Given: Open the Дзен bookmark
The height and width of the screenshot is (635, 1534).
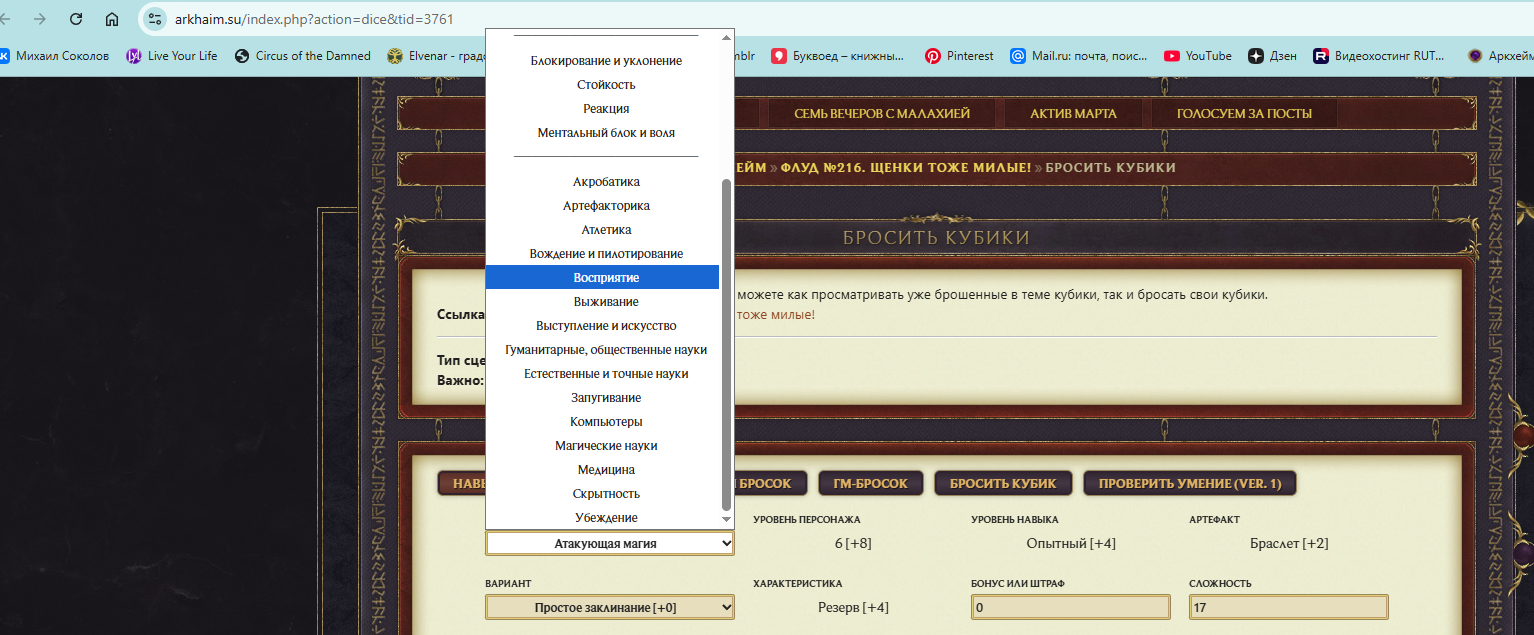Looking at the screenshot, I should [x=1272, y=56].
